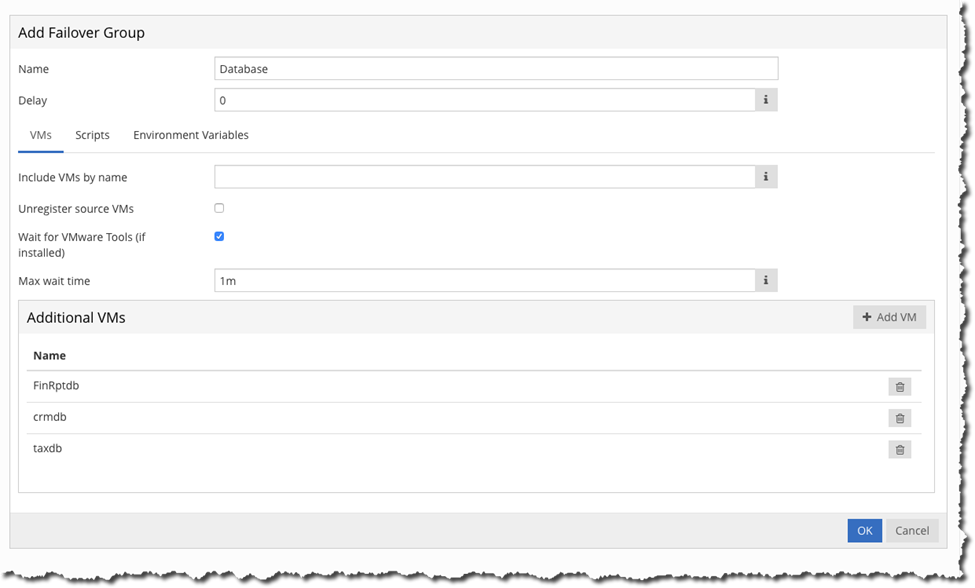Click the info icon beside Delay field
Screen dimensions: 975x588
pos(766,100)
